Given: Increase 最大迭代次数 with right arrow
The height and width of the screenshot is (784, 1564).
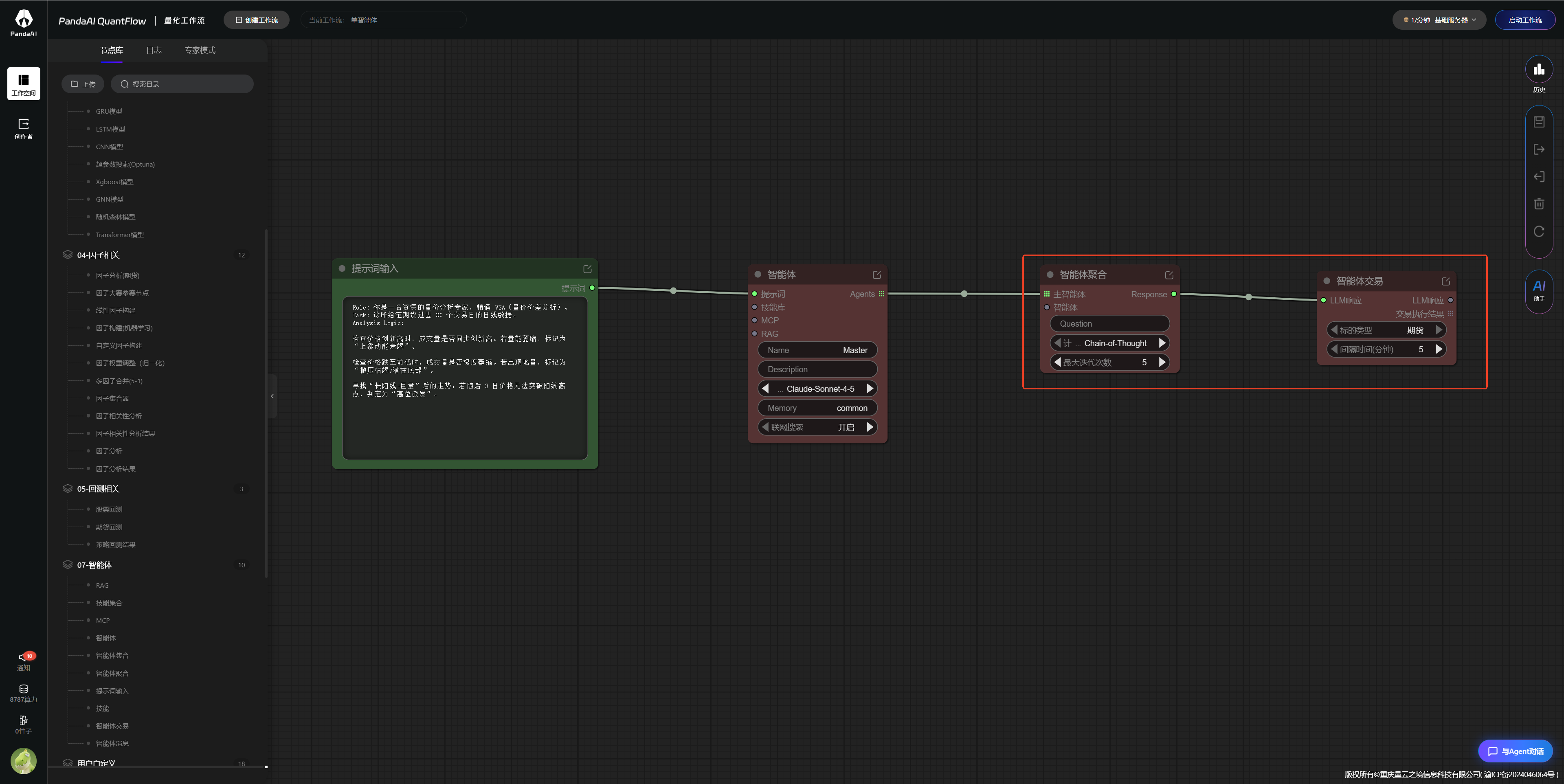Looking at the screenshot, I should pyautogui.click(x=1162, y=362).
